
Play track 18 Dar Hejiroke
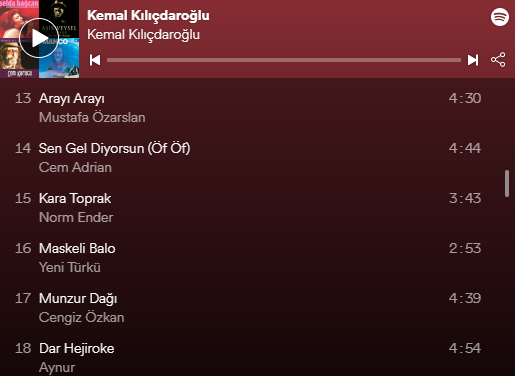pos(248,358)
